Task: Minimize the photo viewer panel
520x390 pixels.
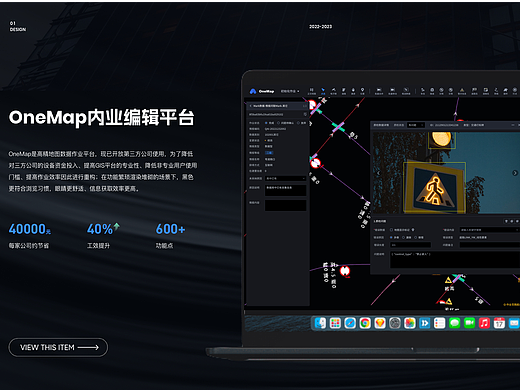Action: pyautogui.click(x=513, y=125)
